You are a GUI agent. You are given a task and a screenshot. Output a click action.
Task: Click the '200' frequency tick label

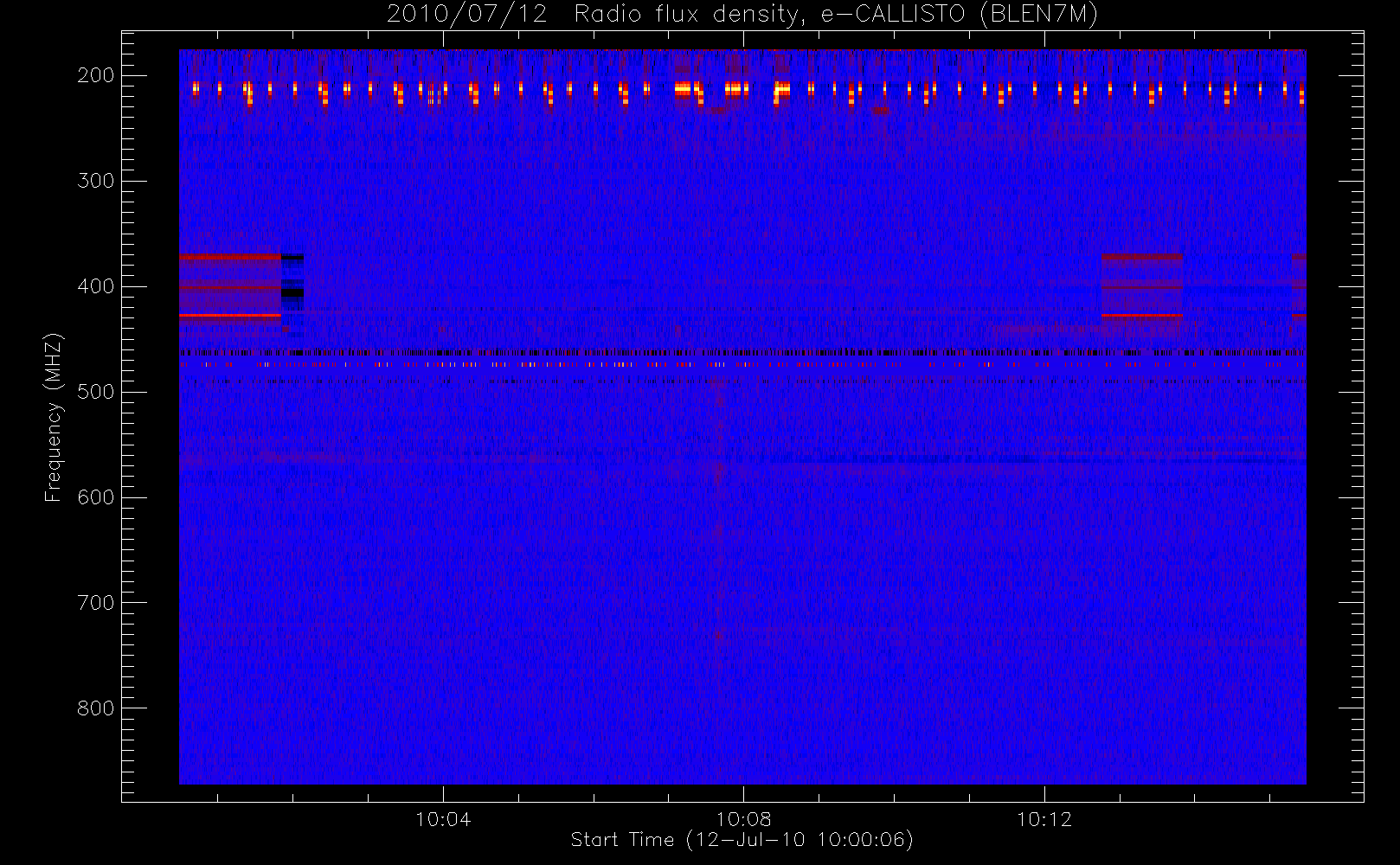[x=96, y=75]
